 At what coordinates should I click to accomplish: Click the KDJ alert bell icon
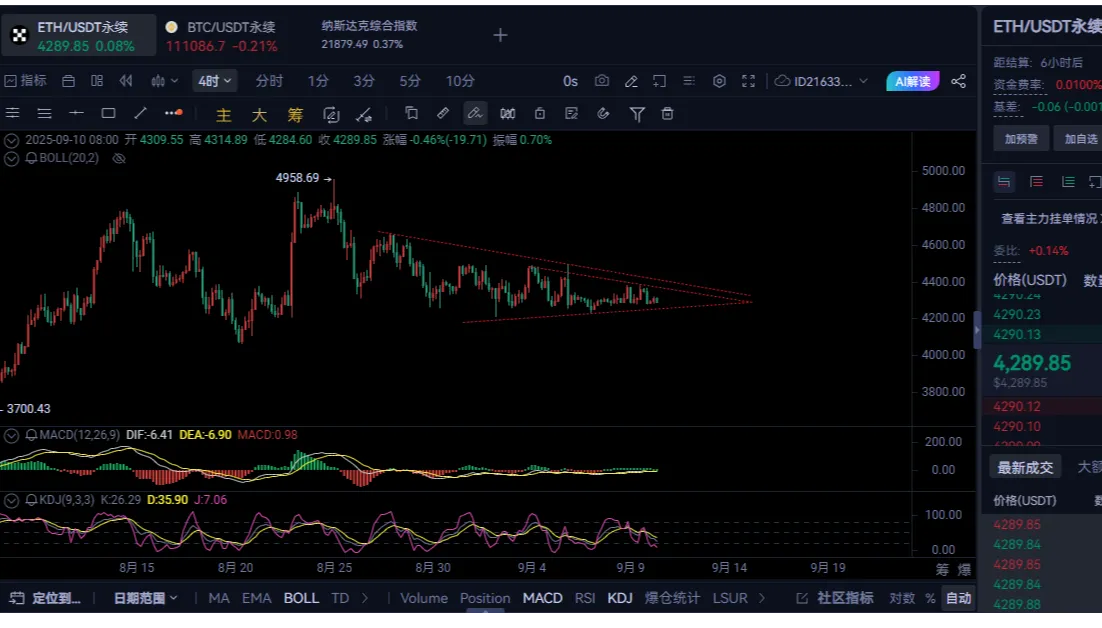32,500
